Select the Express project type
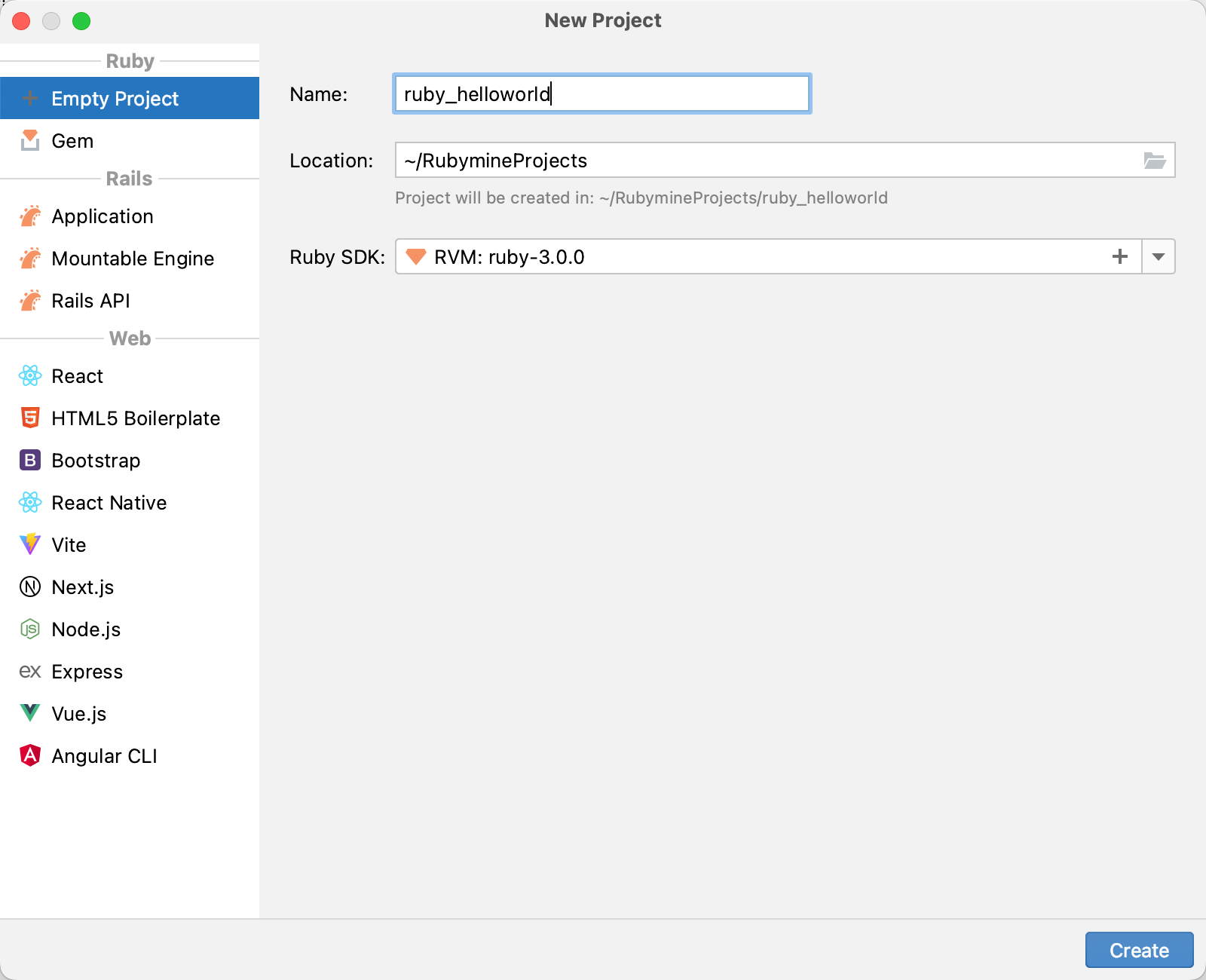 [x=87, y=671]
